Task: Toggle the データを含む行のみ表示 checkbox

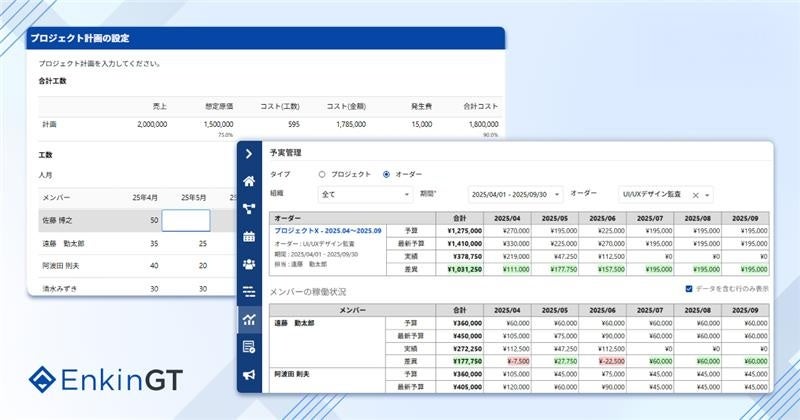Action: tap(689, 289)
